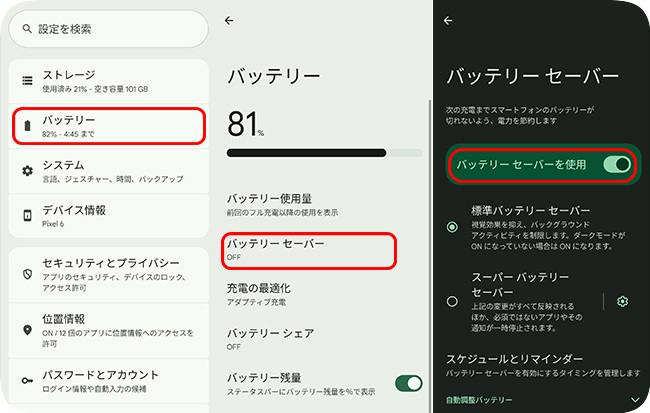The image size is (650, 413).
Task: Toggle the バッテリー残量 percentage switch
Action: coord(409,383)
